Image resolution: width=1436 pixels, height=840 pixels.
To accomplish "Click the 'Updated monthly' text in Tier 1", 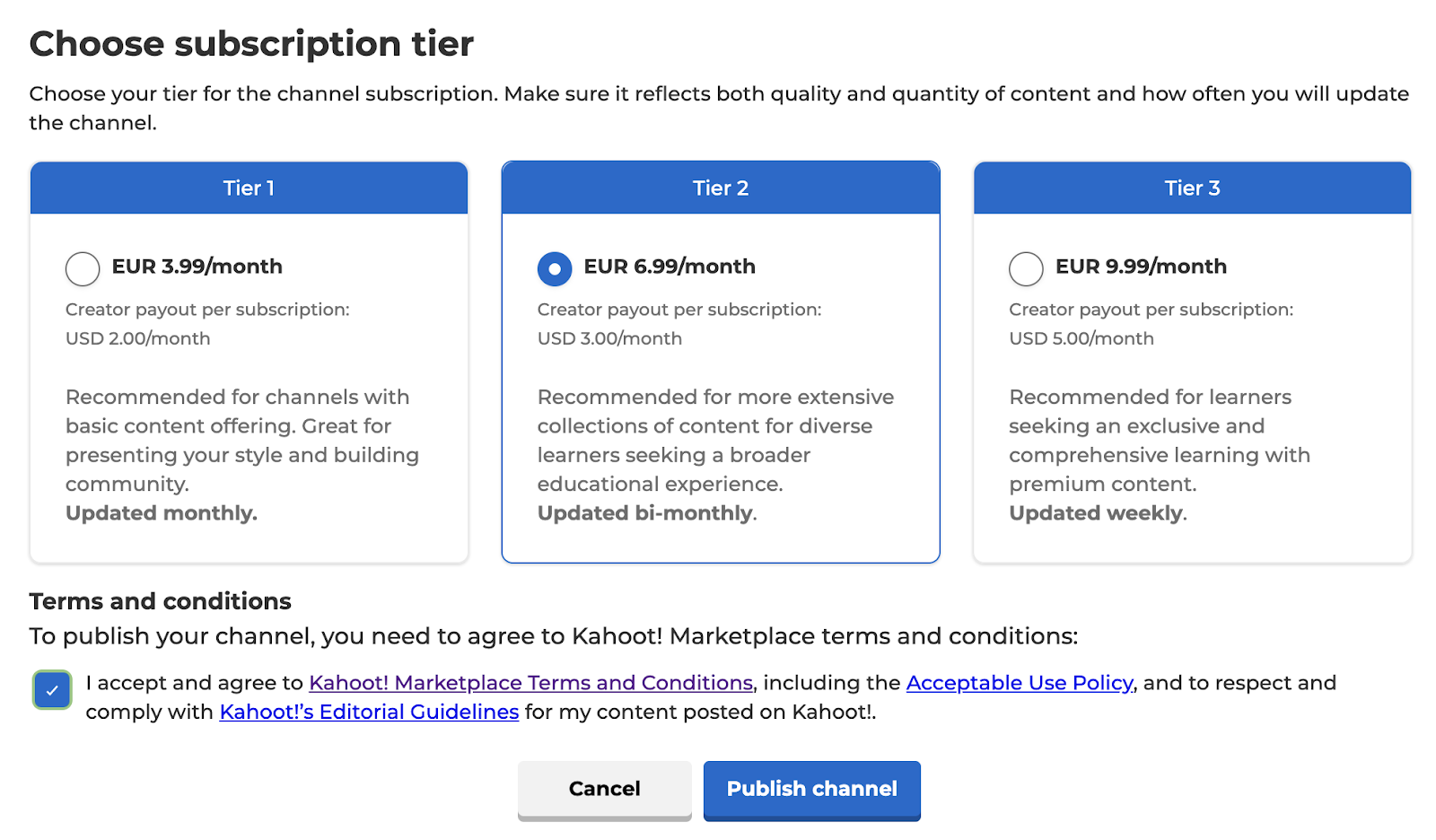I will pos(162,513).
